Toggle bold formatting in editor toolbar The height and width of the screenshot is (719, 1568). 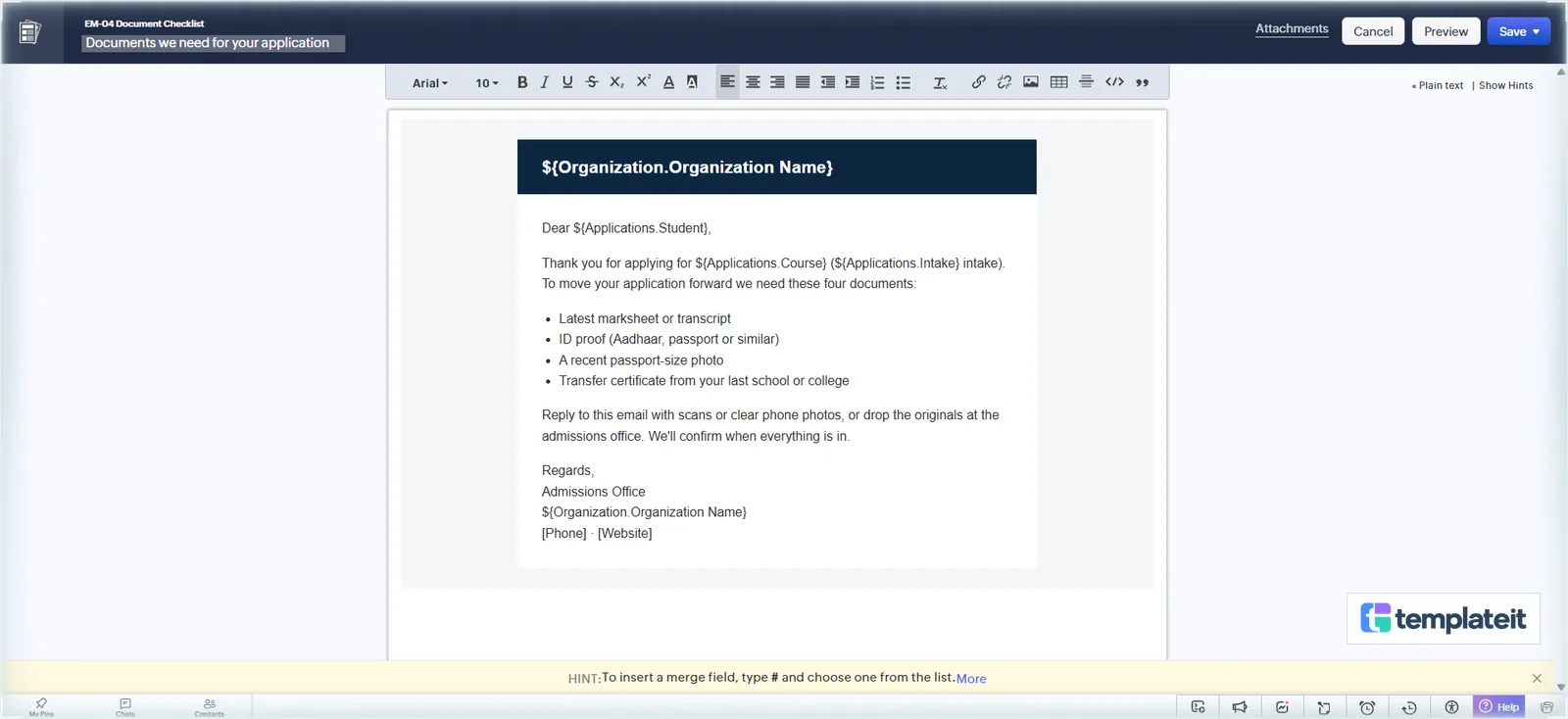[x=522, y=82]
